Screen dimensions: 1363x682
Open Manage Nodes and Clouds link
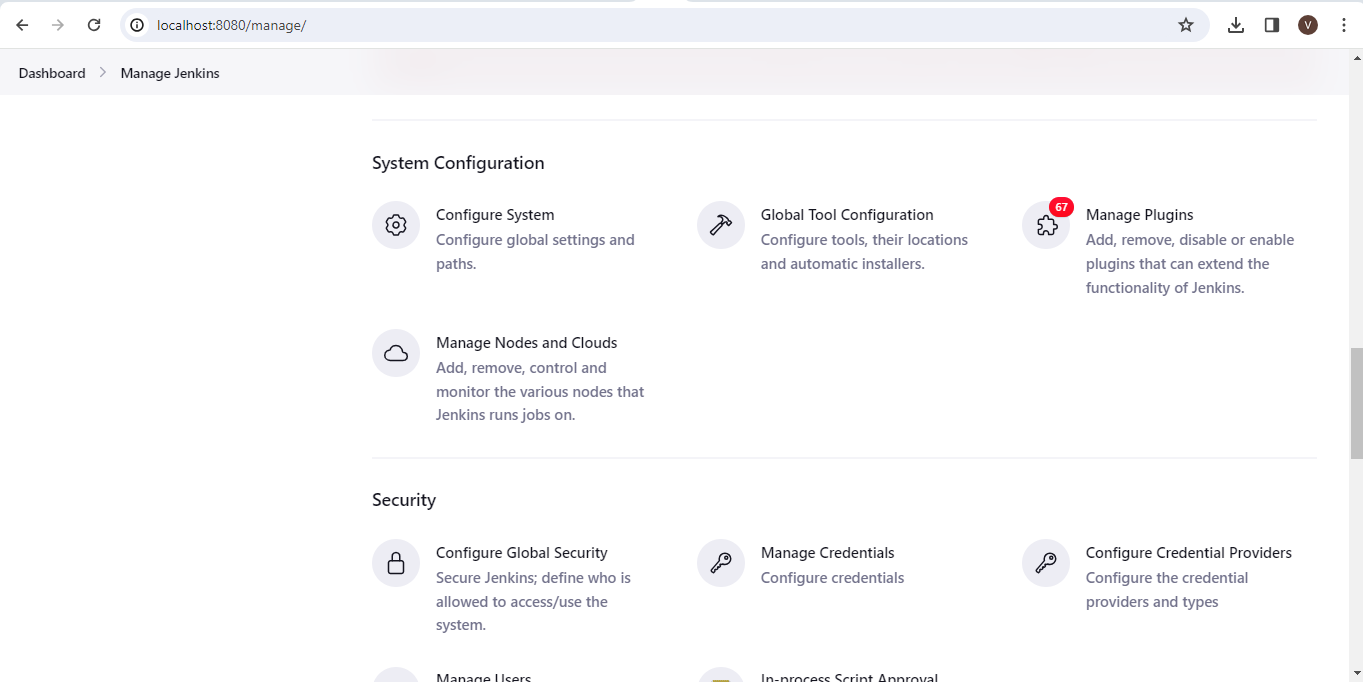click(x=527, y=343)
